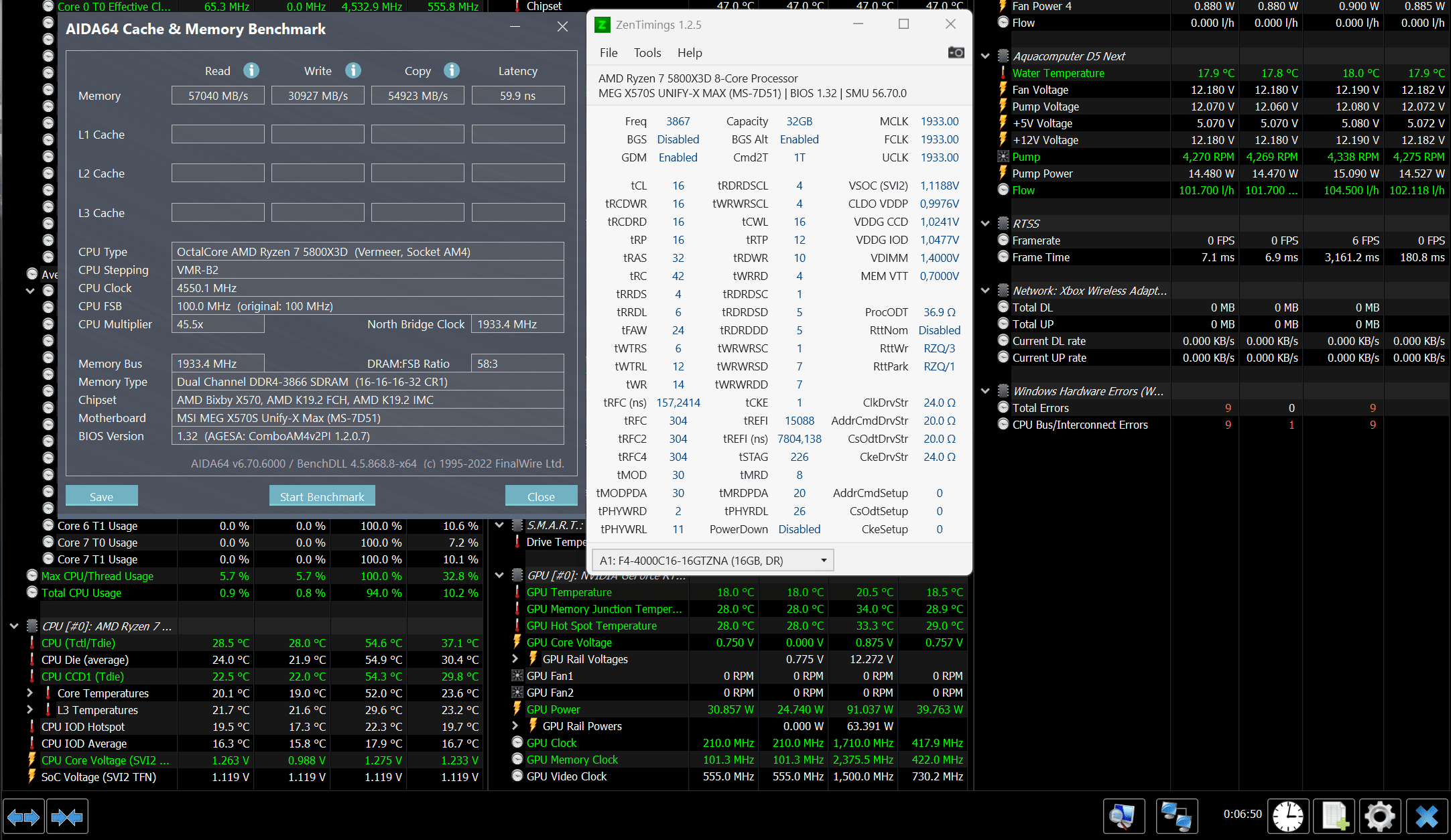This screenshot has height=840, width=1451.
Task: Click the GPU Clock round icon
Action: tap(517, 742)
